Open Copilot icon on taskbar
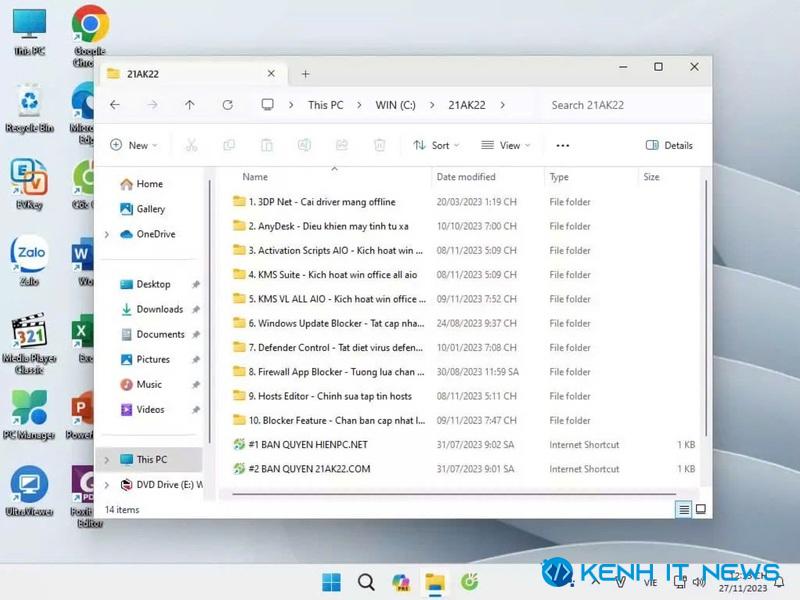Screen dimensions: 800x600 click(x=401, y=582)
